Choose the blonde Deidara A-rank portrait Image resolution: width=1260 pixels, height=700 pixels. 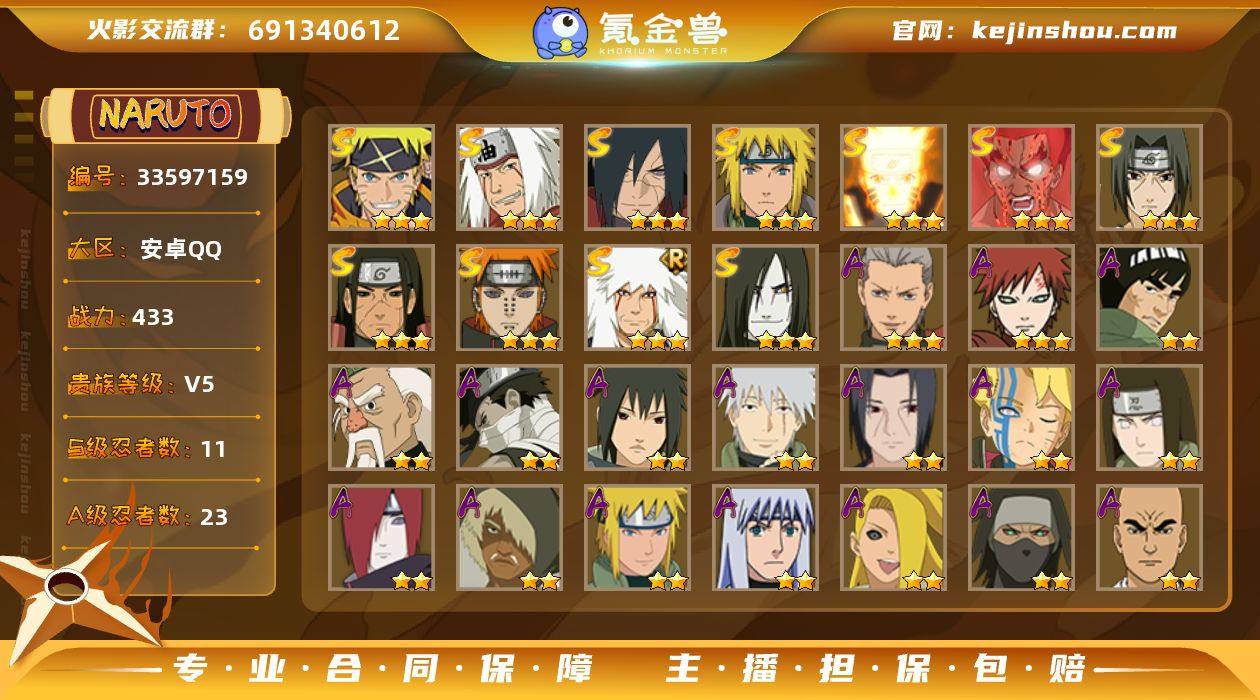pos(893,537)
